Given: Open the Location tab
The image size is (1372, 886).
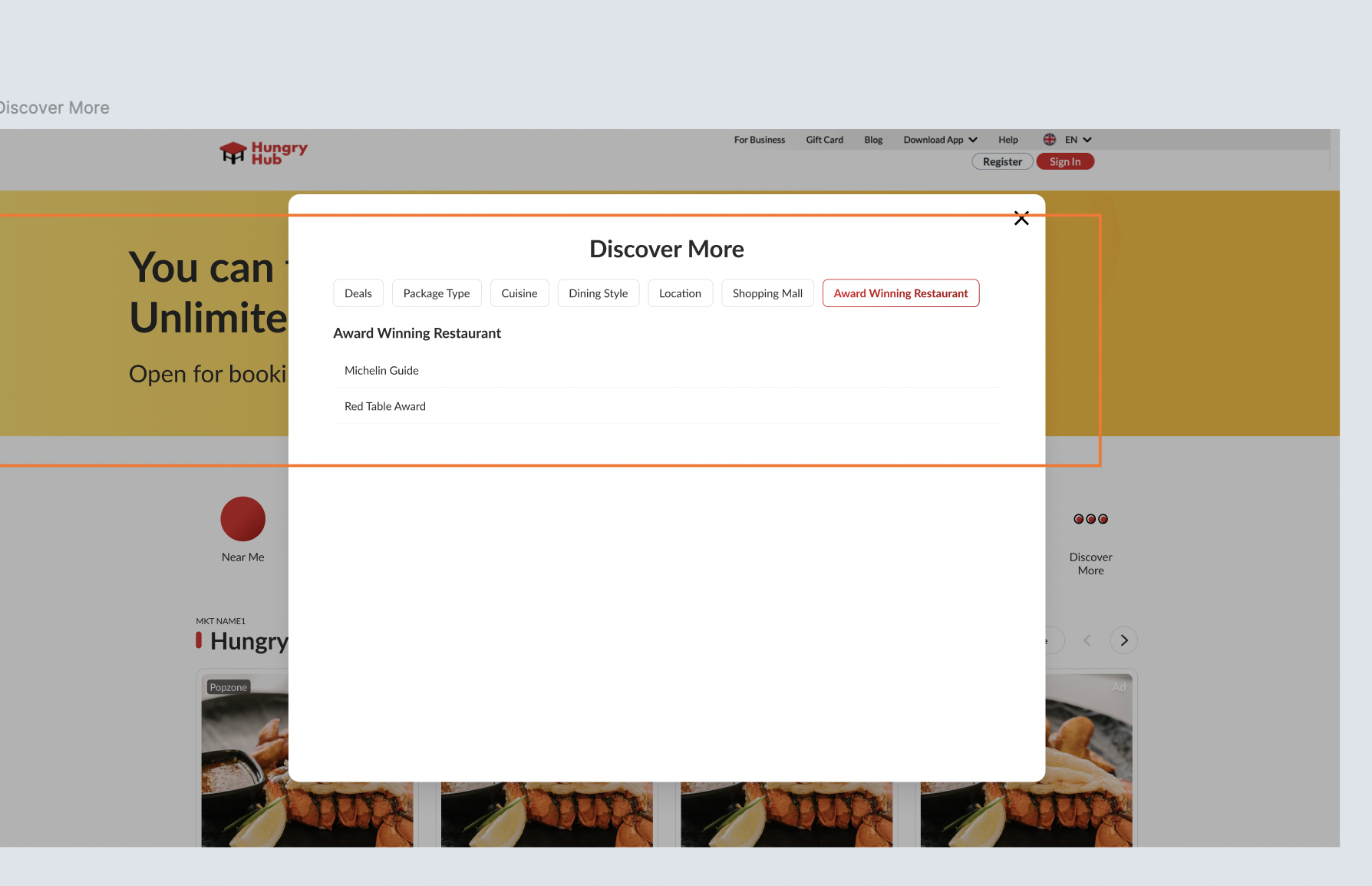Looking at the screenshot, I should (x=680, y=293).
